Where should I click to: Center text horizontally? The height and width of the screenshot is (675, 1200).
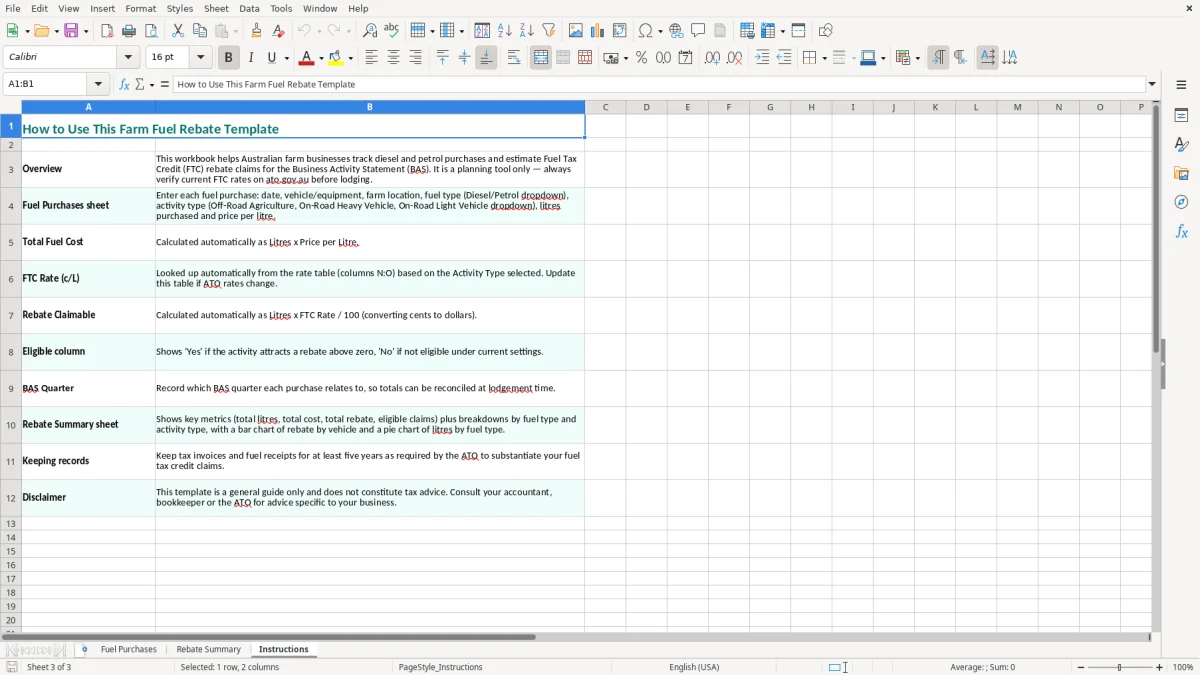tap(393, 58)
